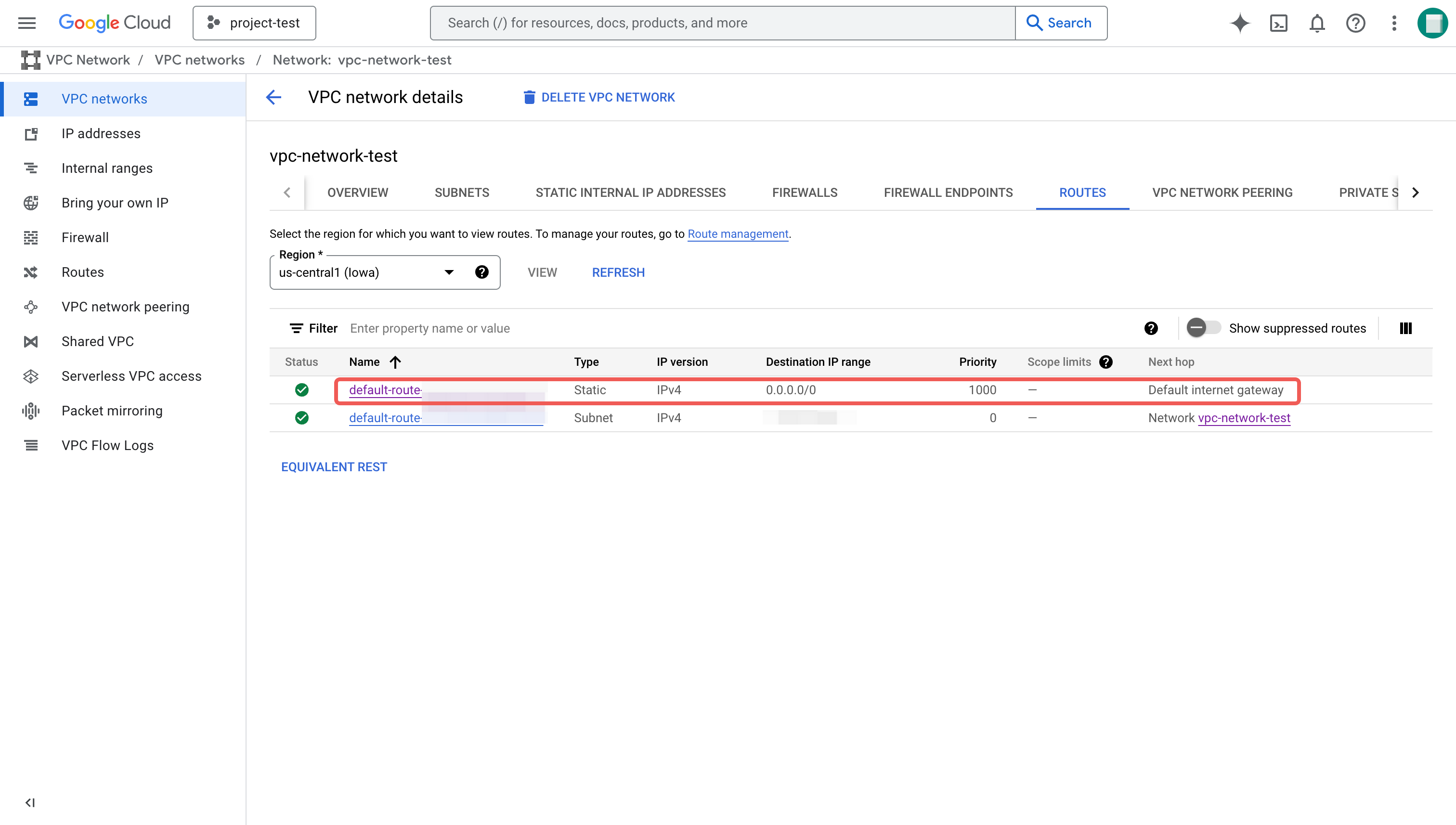This screenshot has height=825, width=1456.
Task: Click the DELETE VPC NETWORK button
Action: pos(599,97)
